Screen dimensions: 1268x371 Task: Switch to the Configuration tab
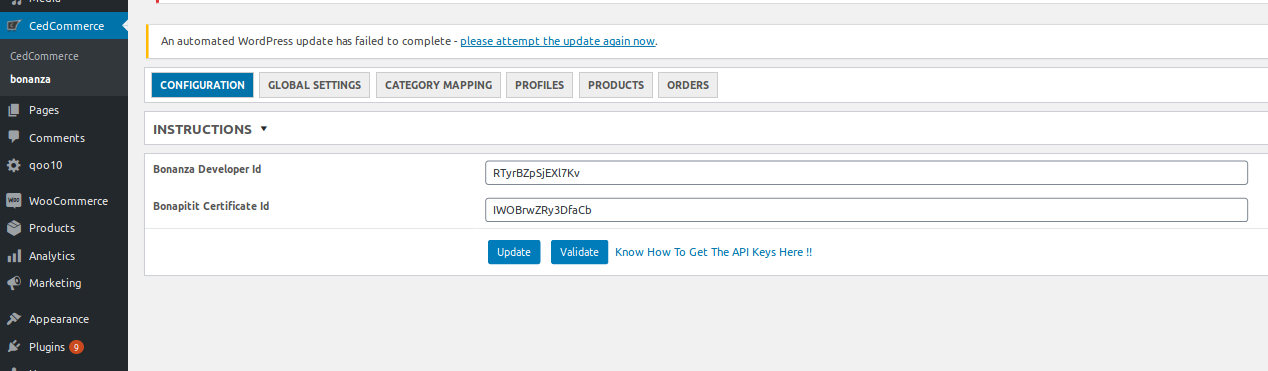coord(202,85)
